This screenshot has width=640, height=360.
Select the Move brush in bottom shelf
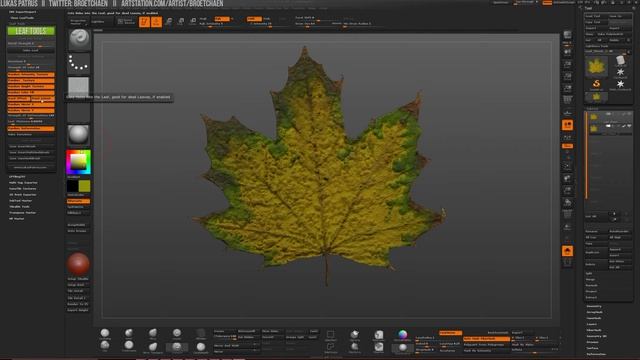153,333
